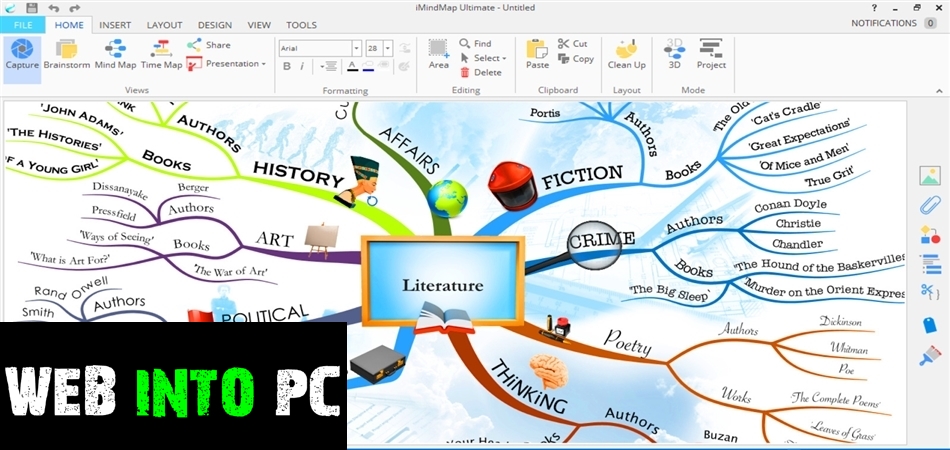The image size is (950, 450).
Task: Click the font name input field
Action: point(316,48)
